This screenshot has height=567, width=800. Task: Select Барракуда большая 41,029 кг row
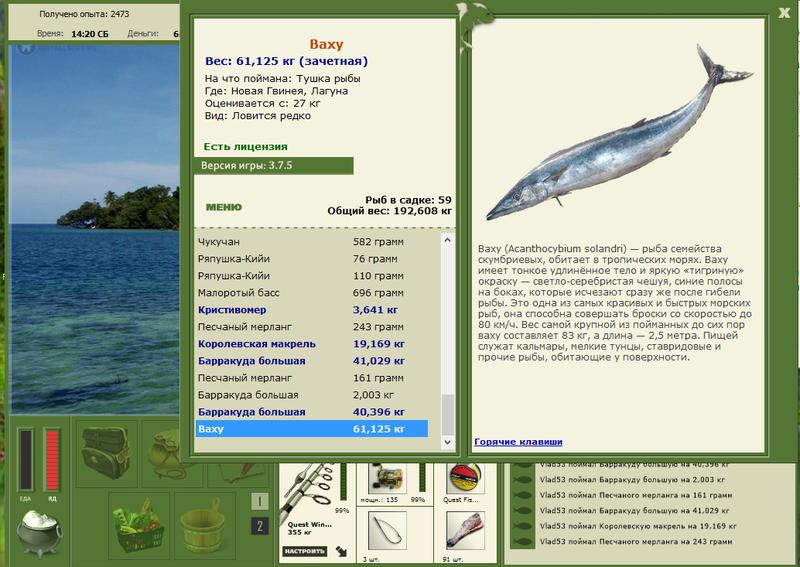(x=312, y=361)
